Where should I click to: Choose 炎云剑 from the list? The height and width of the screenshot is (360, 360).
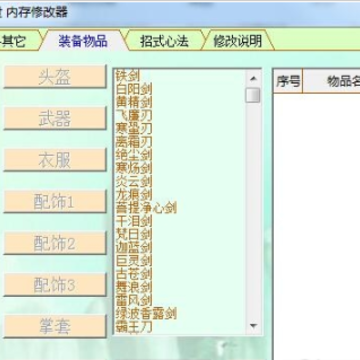134,181
